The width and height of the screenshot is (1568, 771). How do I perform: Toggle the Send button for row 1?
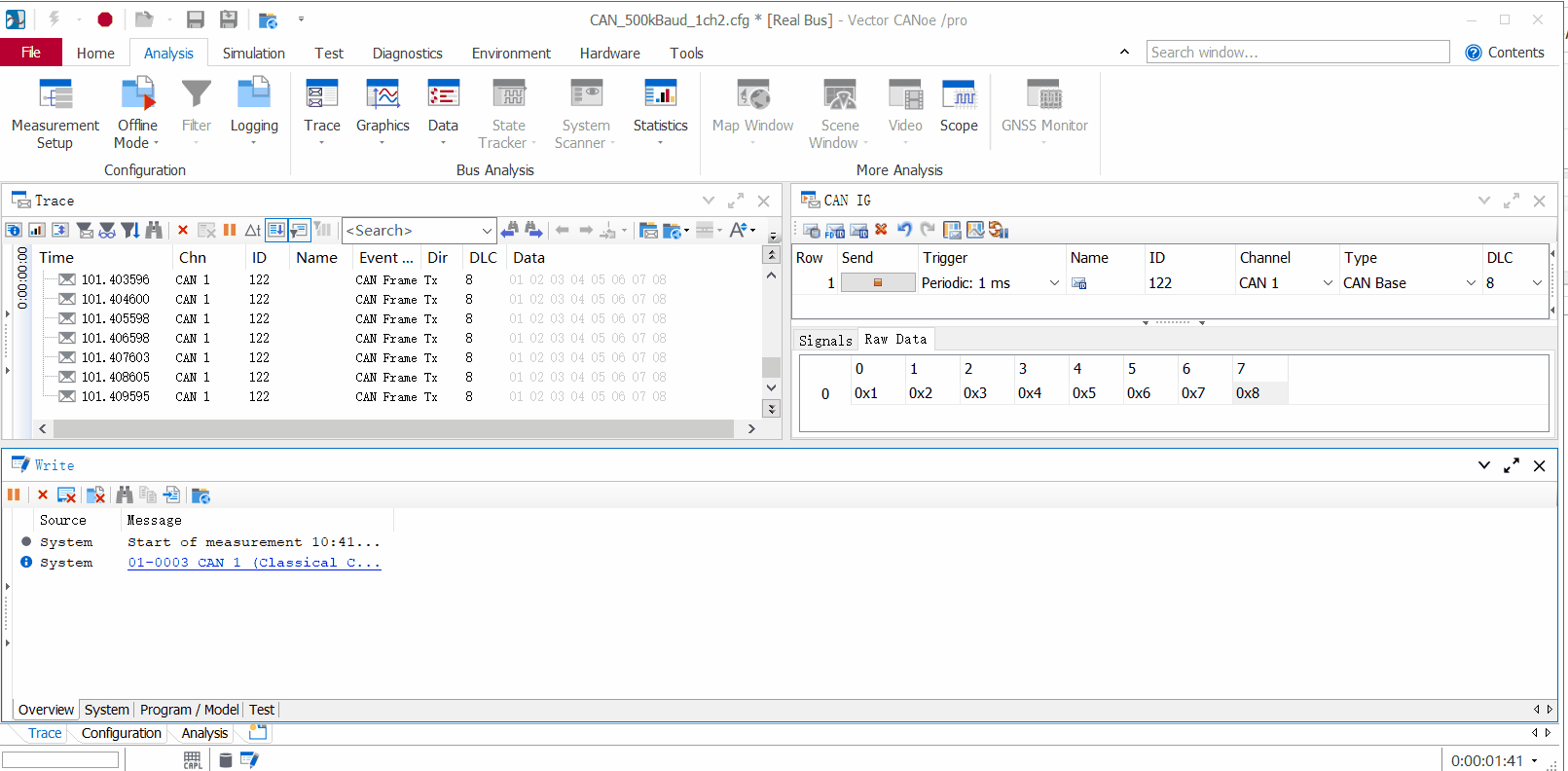pyautogui.click(x=878, y=283)
